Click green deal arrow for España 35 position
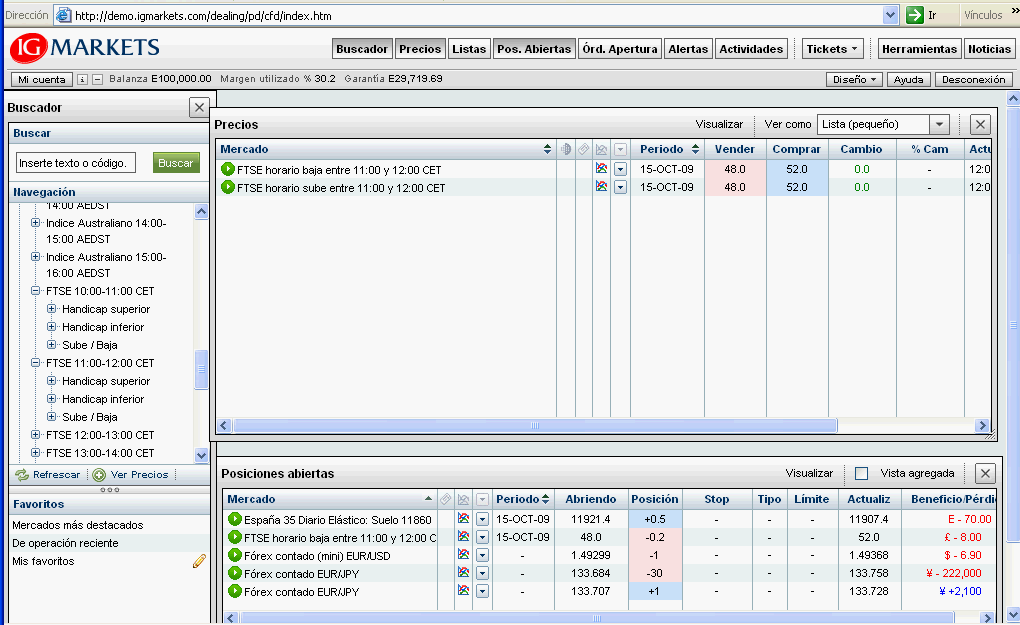 pos(235,519)
